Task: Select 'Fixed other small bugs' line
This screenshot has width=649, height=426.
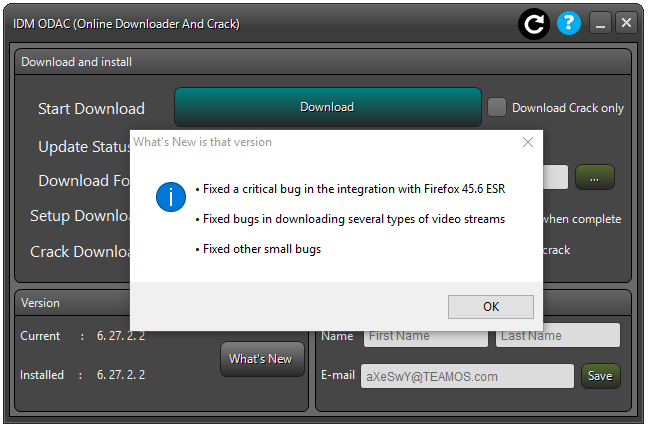Action: point(258,249)
